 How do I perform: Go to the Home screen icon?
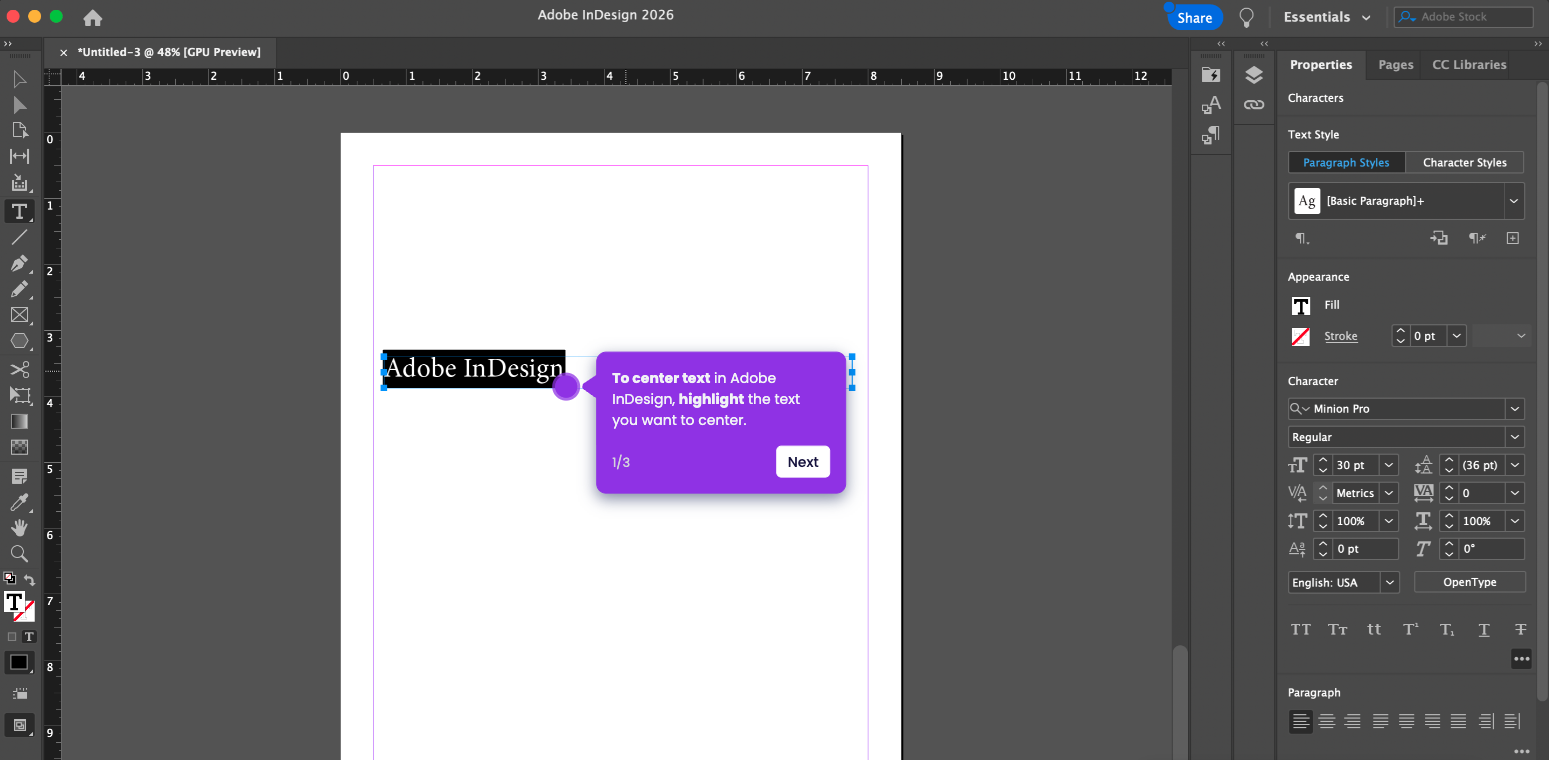(93, 17)
